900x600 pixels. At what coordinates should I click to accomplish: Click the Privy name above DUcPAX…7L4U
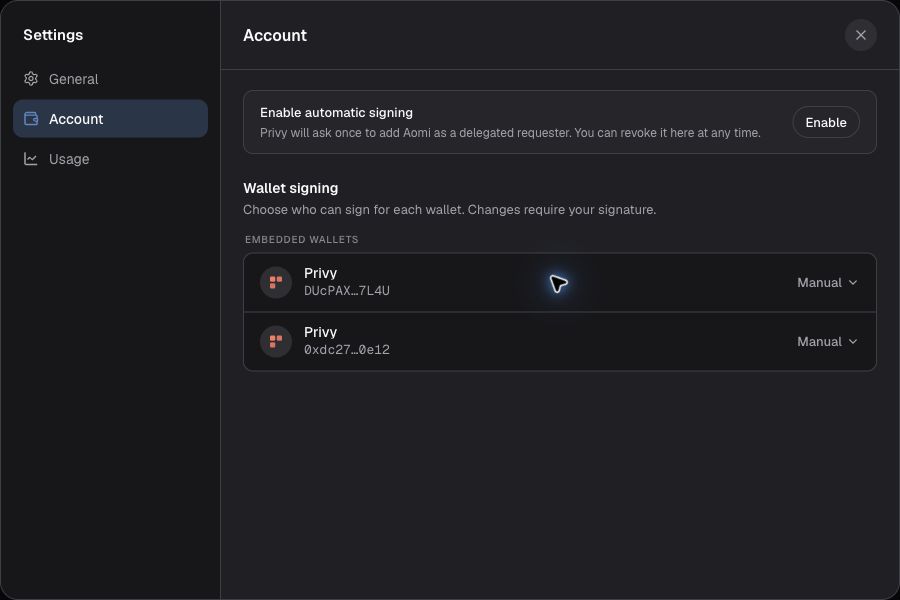coord(320,273)
